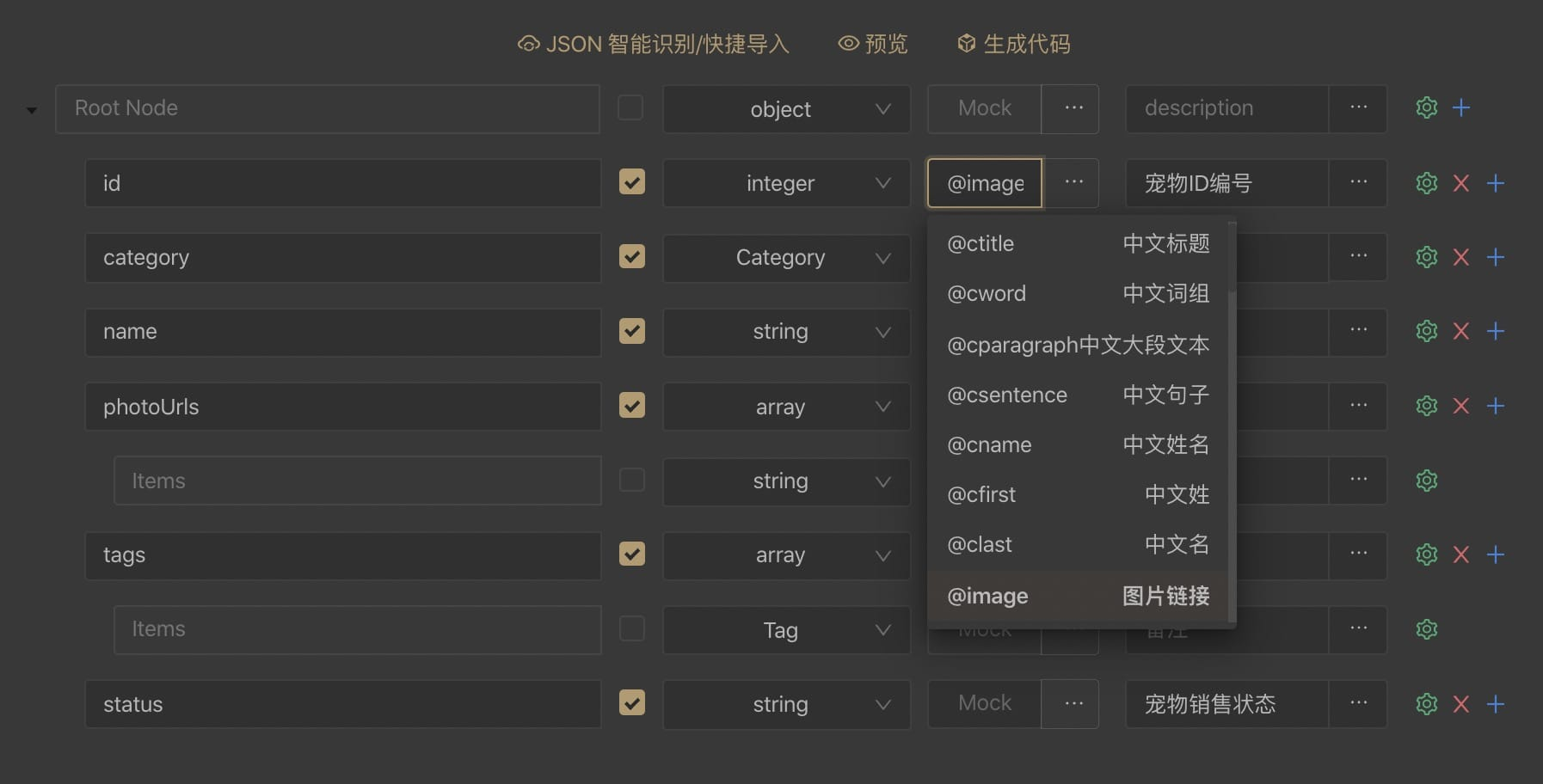Uncheck required checkbox for id field
The width and height of the screenshot is (1543, 784).
coord(632,181)
